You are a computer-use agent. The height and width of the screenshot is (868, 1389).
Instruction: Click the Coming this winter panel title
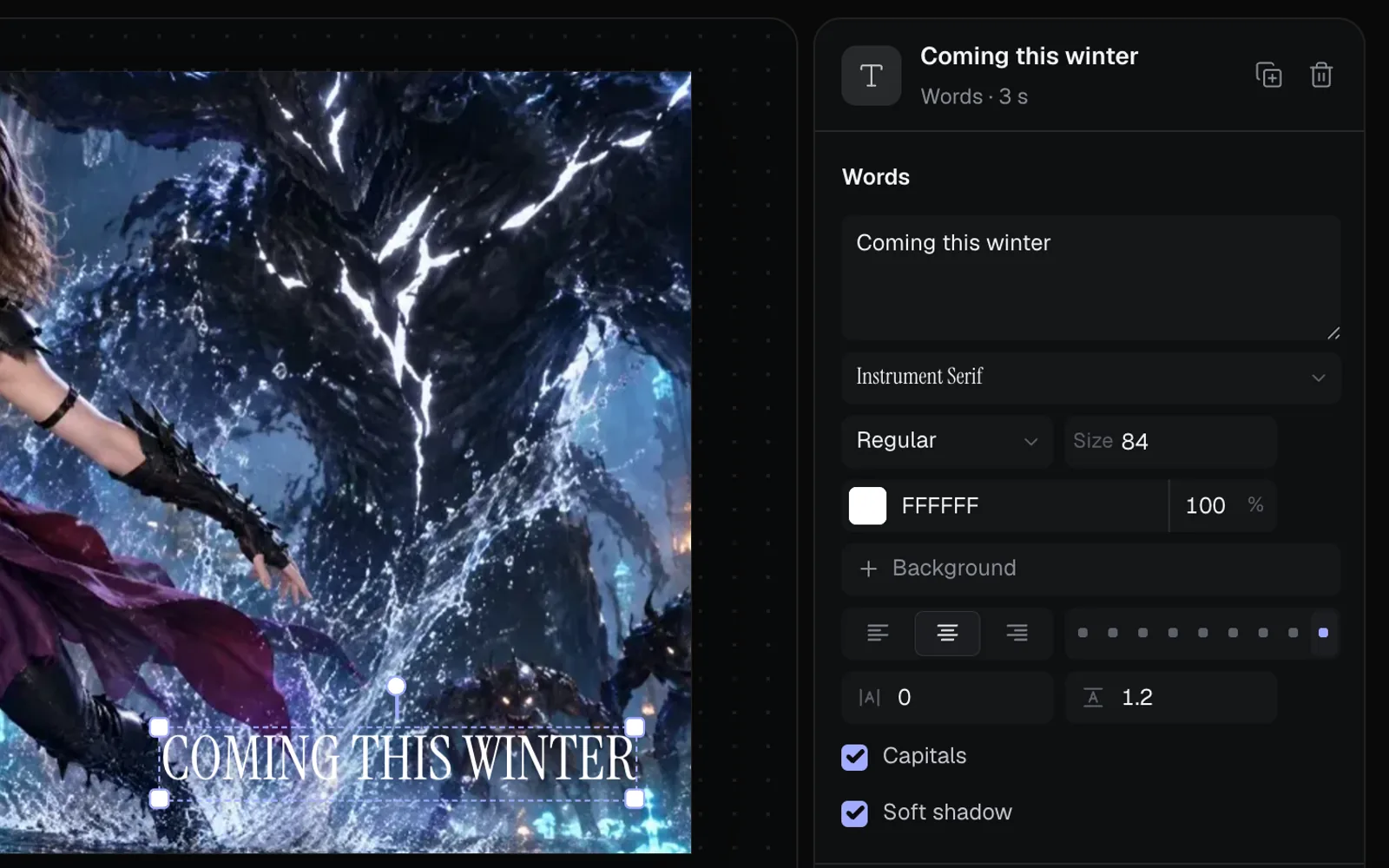[x=1029, y=56]
